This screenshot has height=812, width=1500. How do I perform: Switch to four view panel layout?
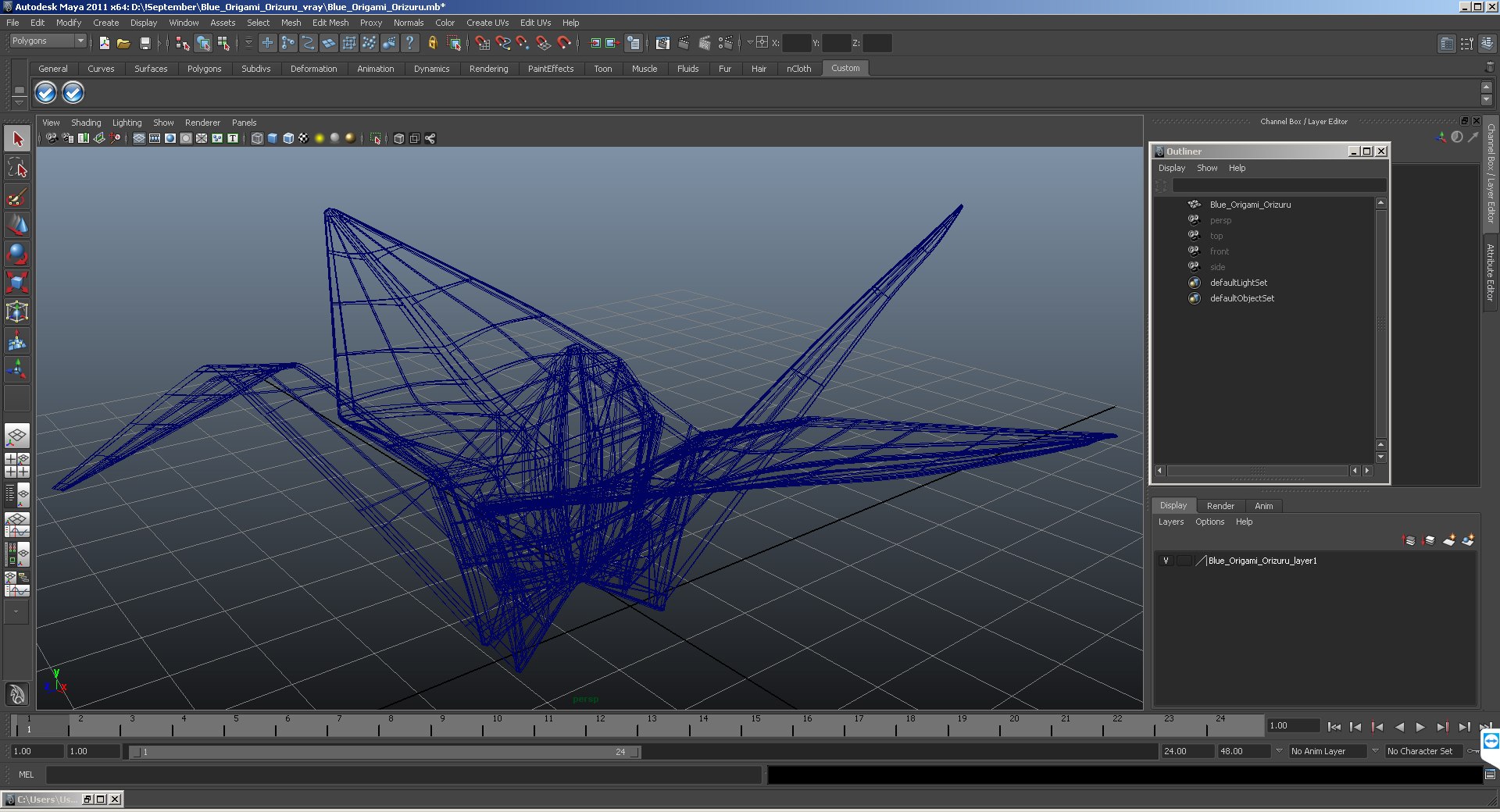pos(17,465)
